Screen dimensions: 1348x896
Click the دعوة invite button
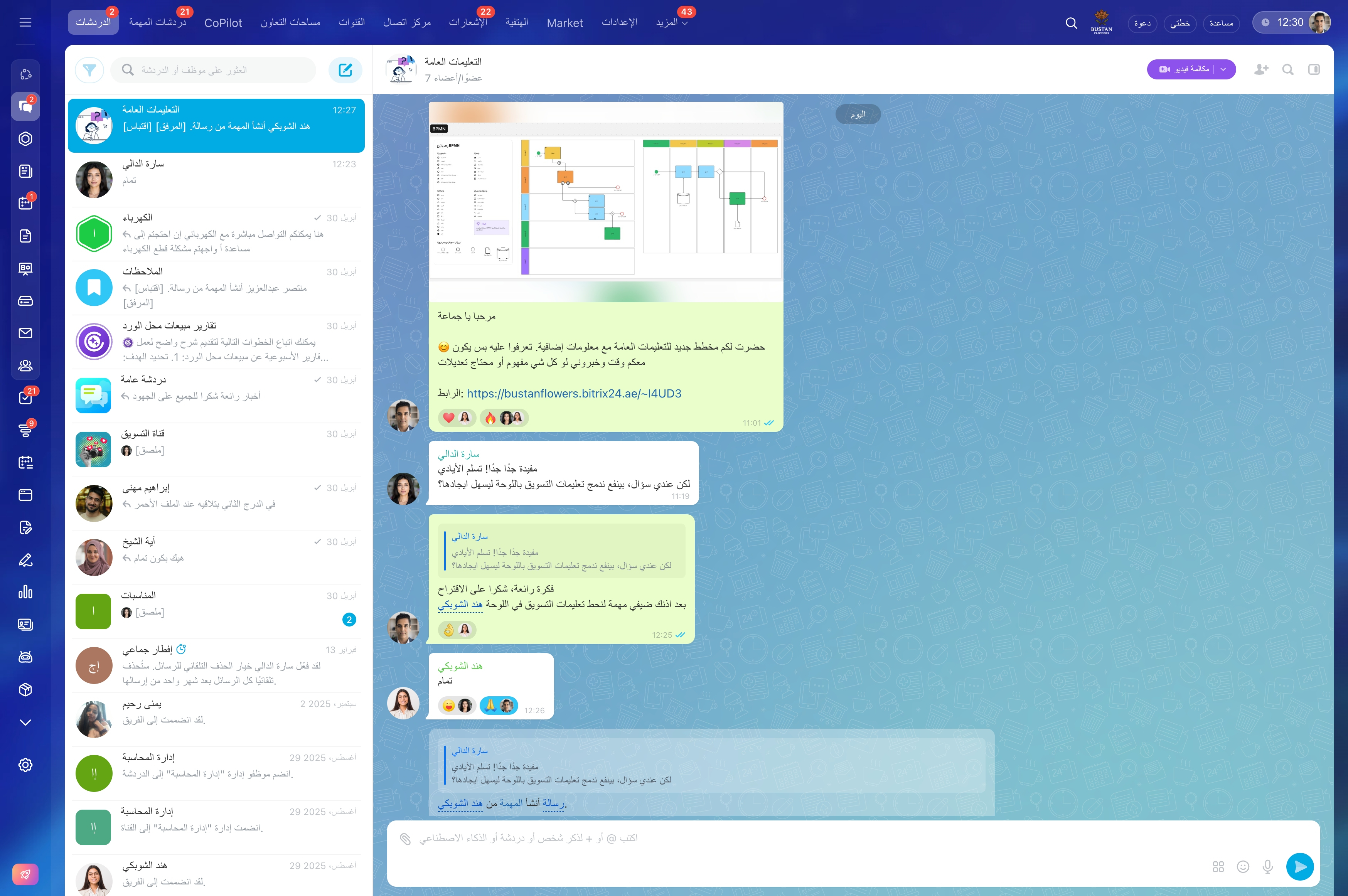(x=1142, y=23)
